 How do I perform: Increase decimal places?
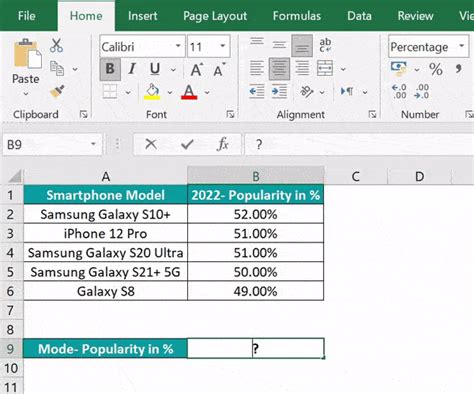pyautogui.click(x=399, y=91)
